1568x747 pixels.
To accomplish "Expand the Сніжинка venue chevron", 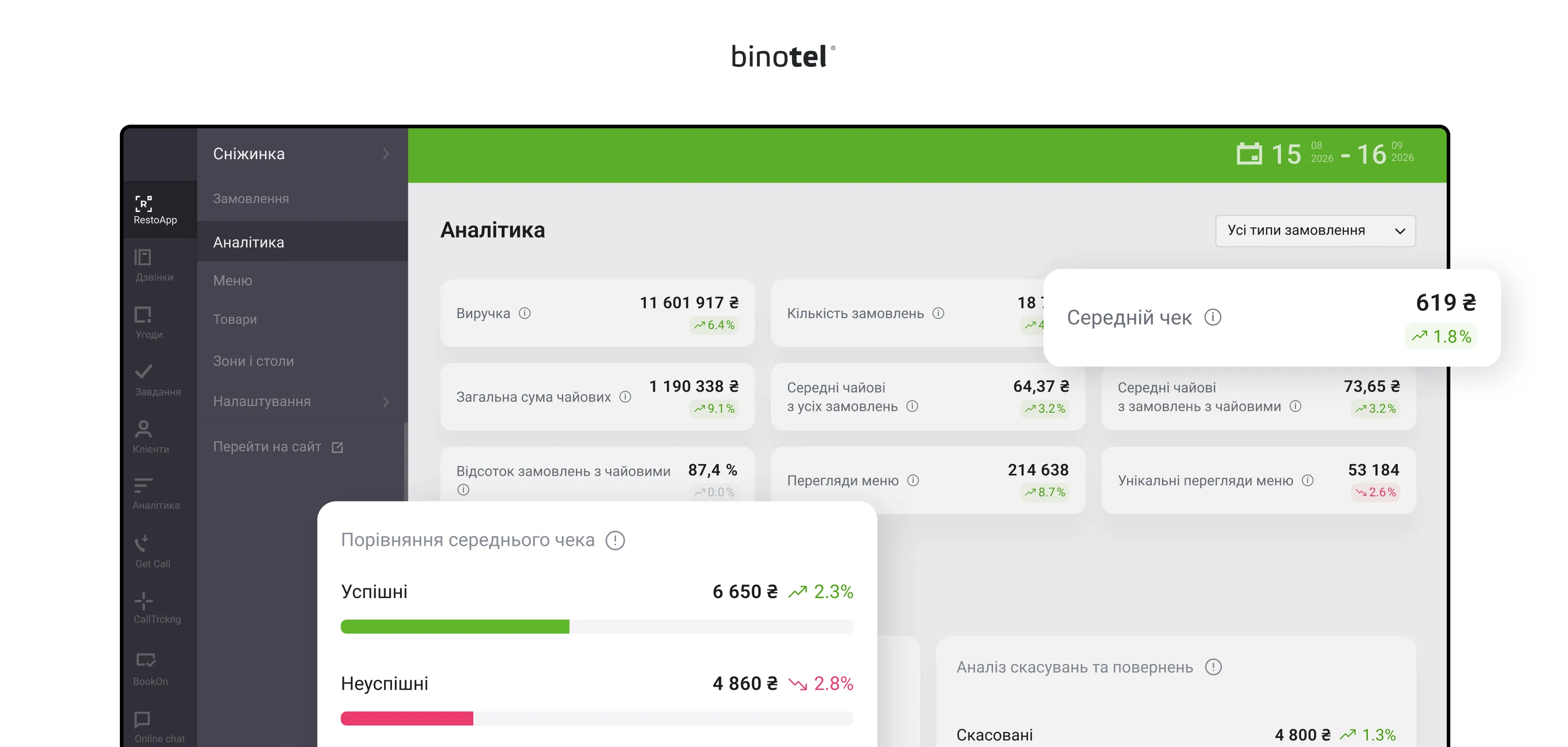I will point(385,154).
